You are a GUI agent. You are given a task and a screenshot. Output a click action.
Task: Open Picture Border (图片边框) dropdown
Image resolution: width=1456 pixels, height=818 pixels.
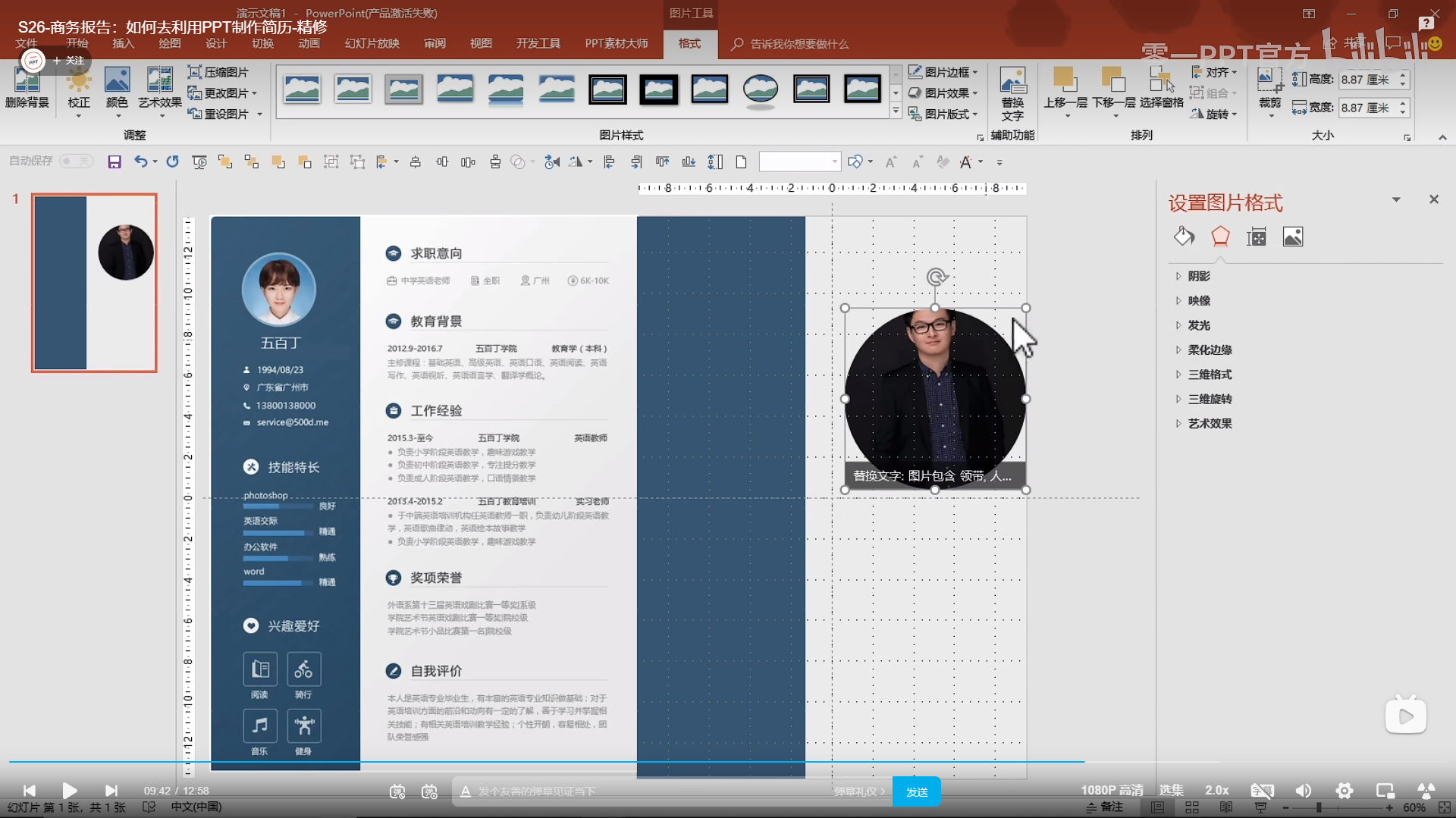pos(943,72)
